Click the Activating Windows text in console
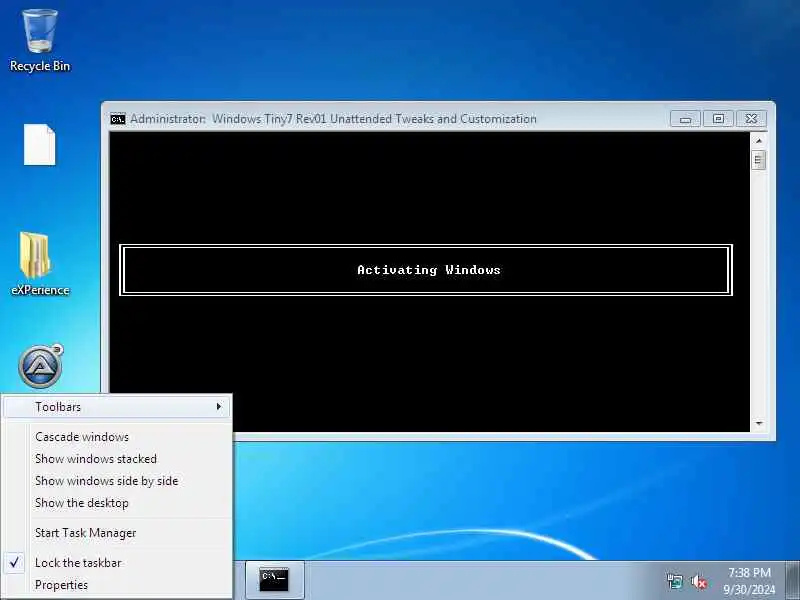The image size is (800, 600). pyautogui.click(x=429, y=270)
